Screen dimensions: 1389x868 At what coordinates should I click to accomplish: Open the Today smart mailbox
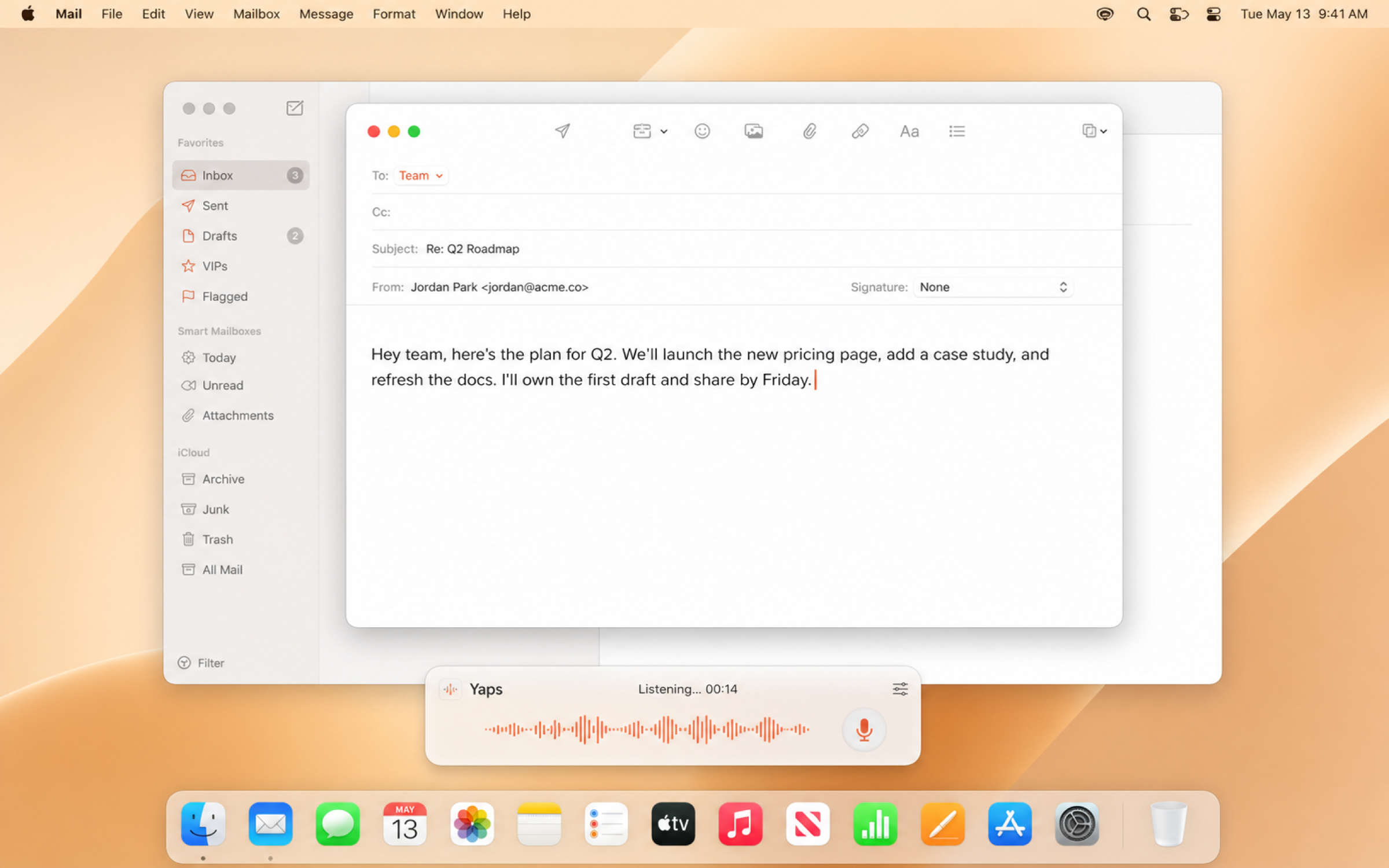241,357
